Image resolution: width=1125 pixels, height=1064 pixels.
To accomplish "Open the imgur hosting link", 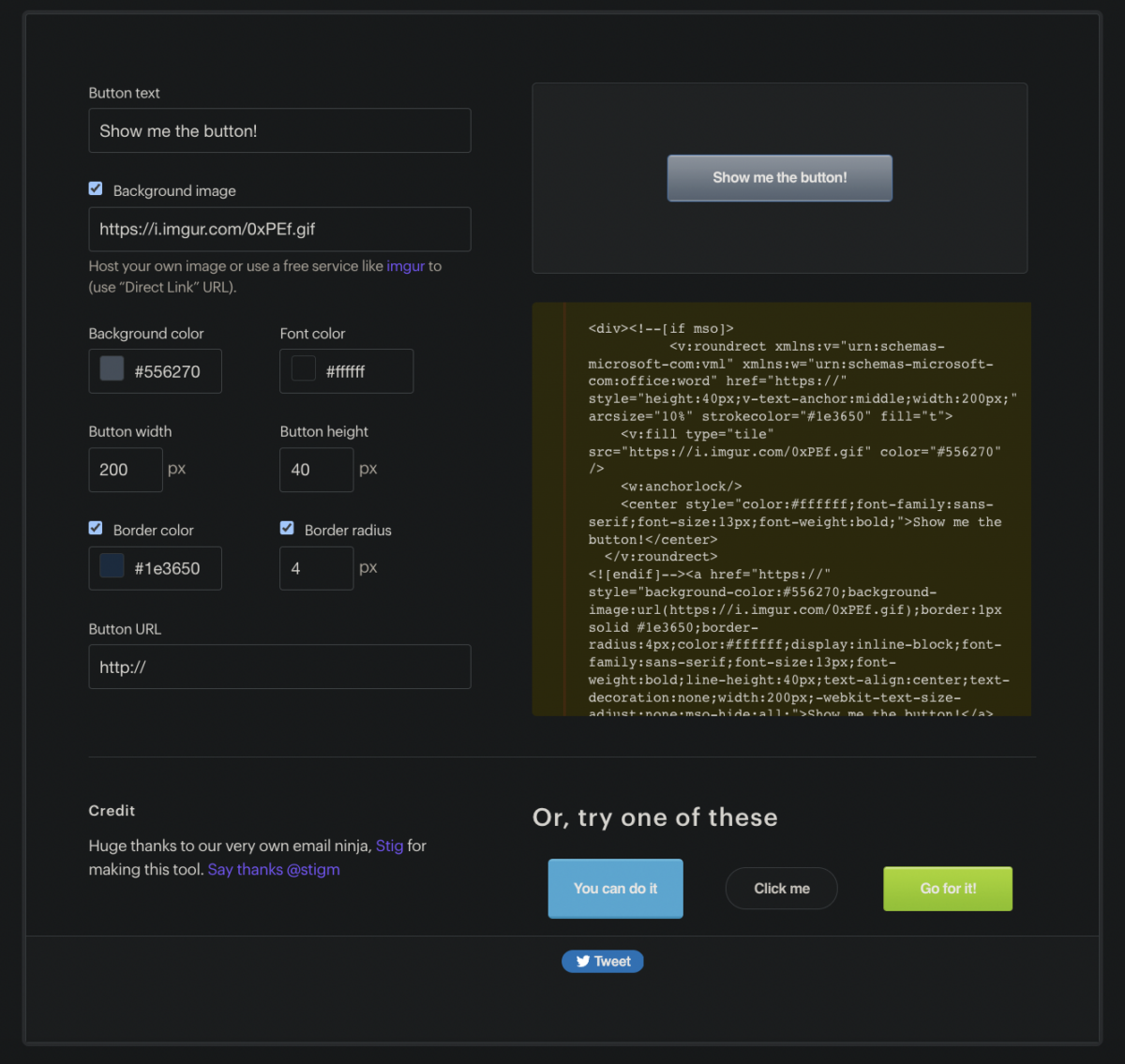I will click(x=405, y=265).
